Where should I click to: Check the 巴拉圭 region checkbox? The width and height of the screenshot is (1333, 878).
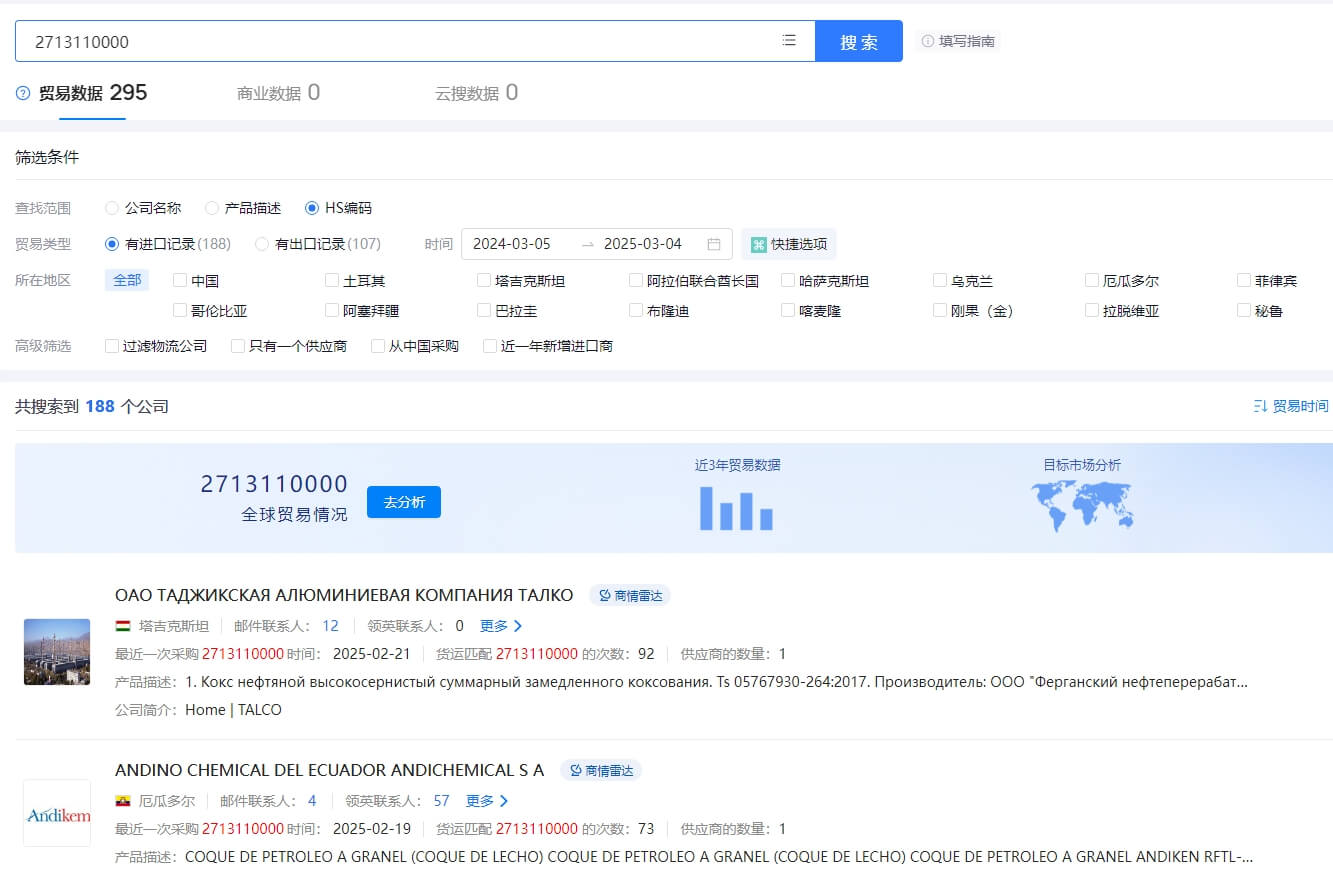484,311
